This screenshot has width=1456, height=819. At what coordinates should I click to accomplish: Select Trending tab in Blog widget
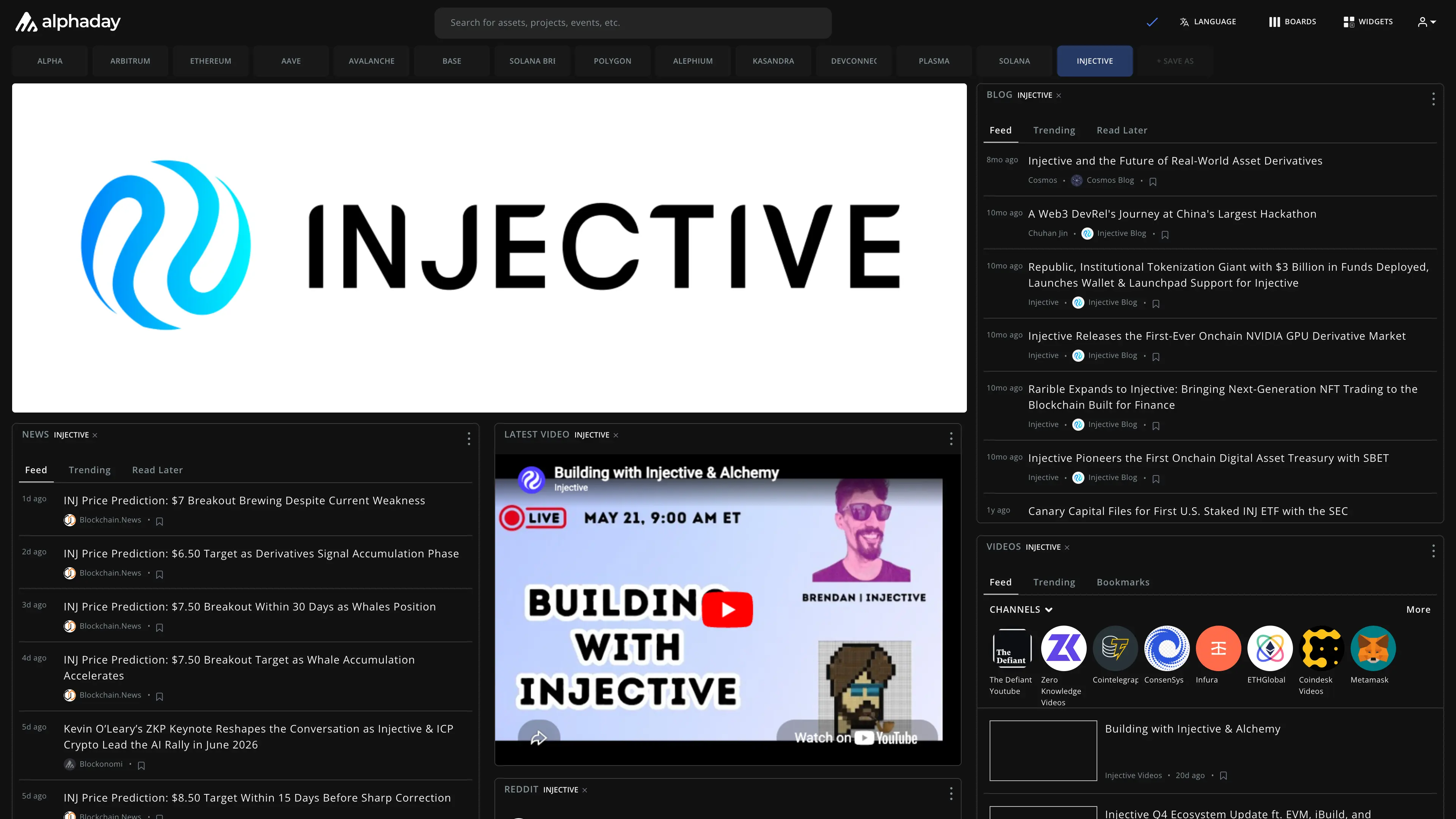pos(1054,130)
